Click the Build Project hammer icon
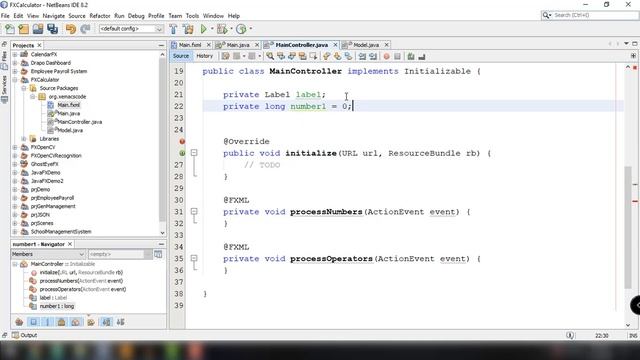This screenshot has height=360, width=640. (173, 29)
